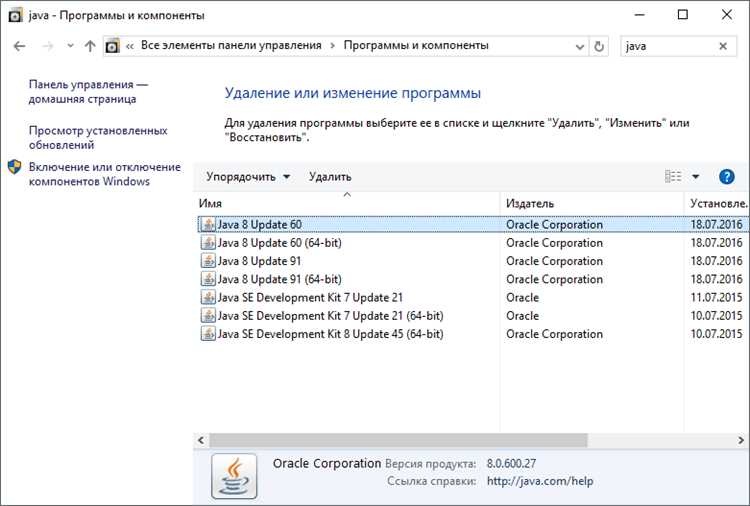
Task: Click Java icon of Java 8 Update 91 (64-bit)
Action: click(x=208, y=279)
